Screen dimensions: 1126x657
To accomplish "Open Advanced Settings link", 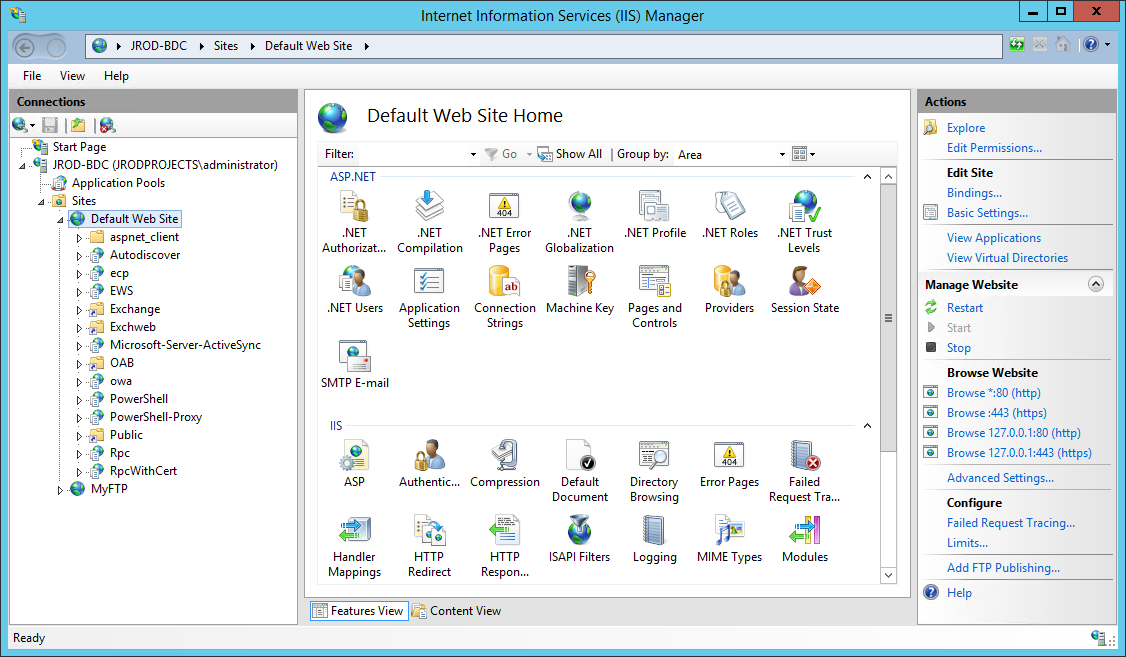I will tap(1000, 477).
